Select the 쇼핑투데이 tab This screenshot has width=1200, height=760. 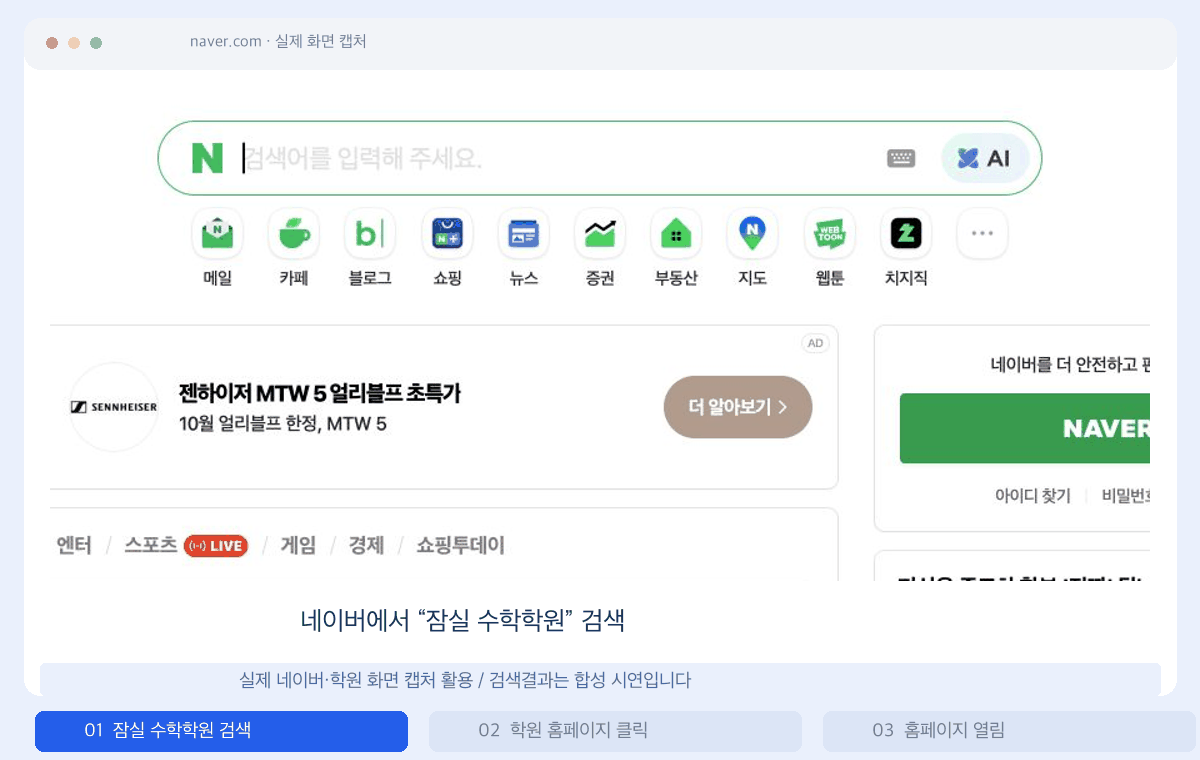[x=461, y=545]
